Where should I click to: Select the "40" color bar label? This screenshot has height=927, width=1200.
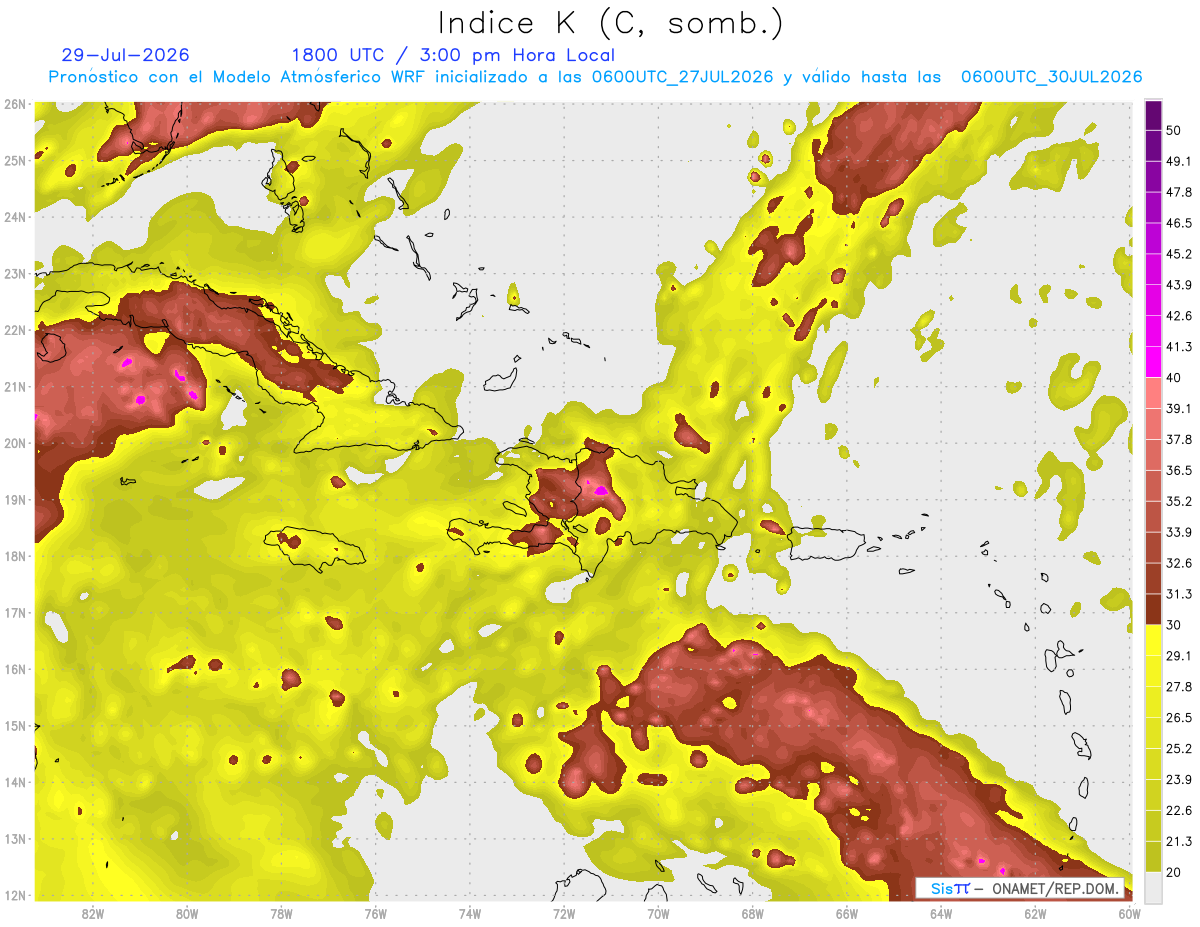point(1175,378)
